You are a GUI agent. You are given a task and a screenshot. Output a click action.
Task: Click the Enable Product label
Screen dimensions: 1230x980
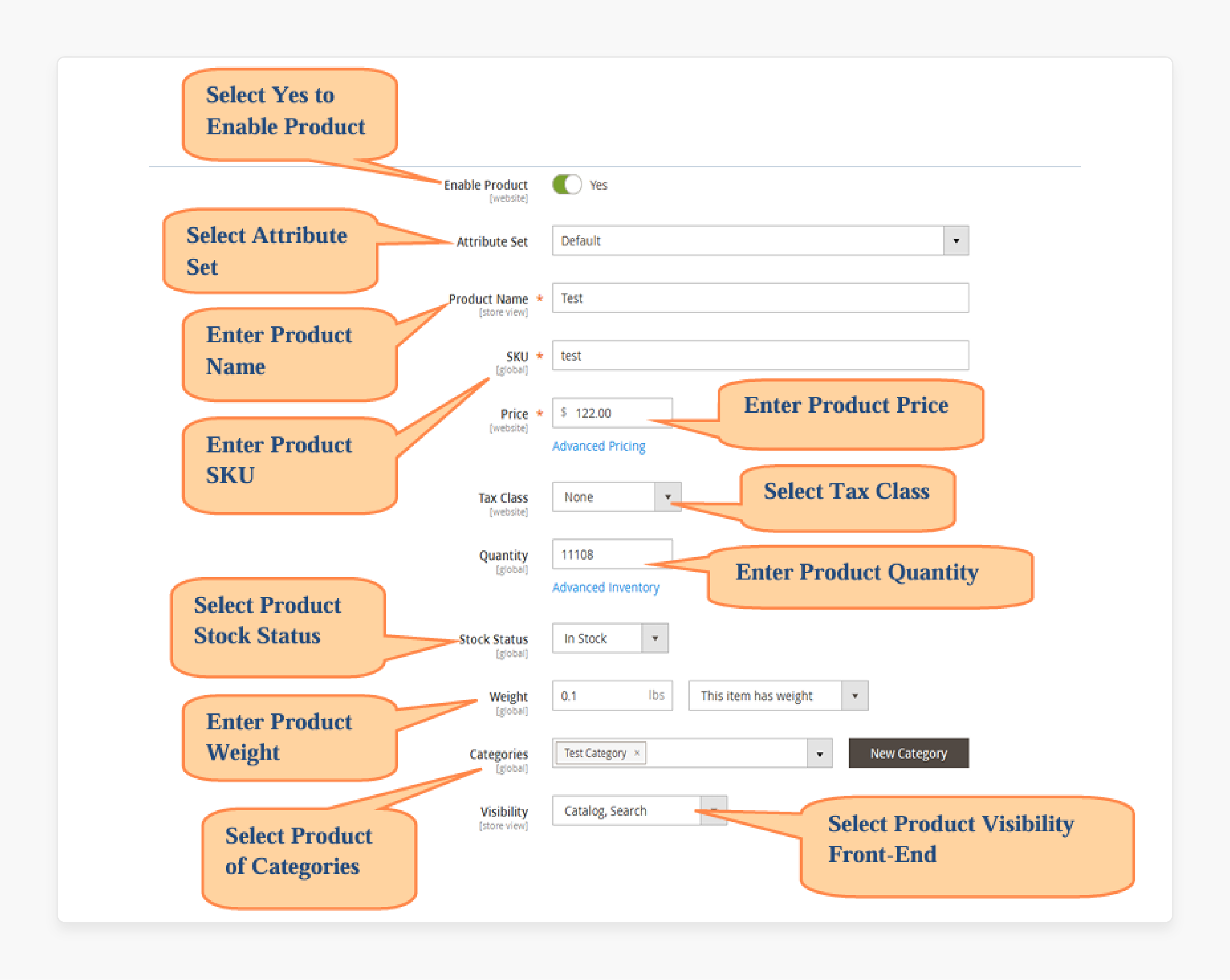pos(486,185)
